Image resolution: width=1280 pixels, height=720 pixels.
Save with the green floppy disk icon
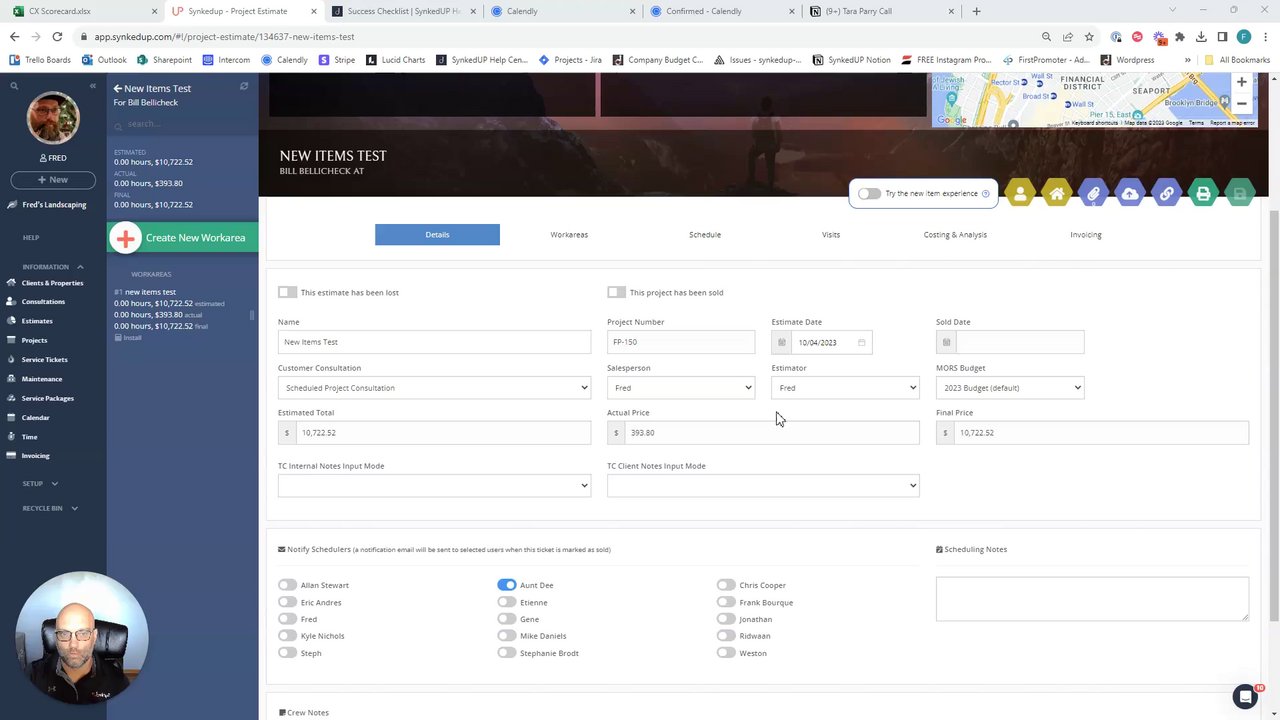coord(1240,194)
